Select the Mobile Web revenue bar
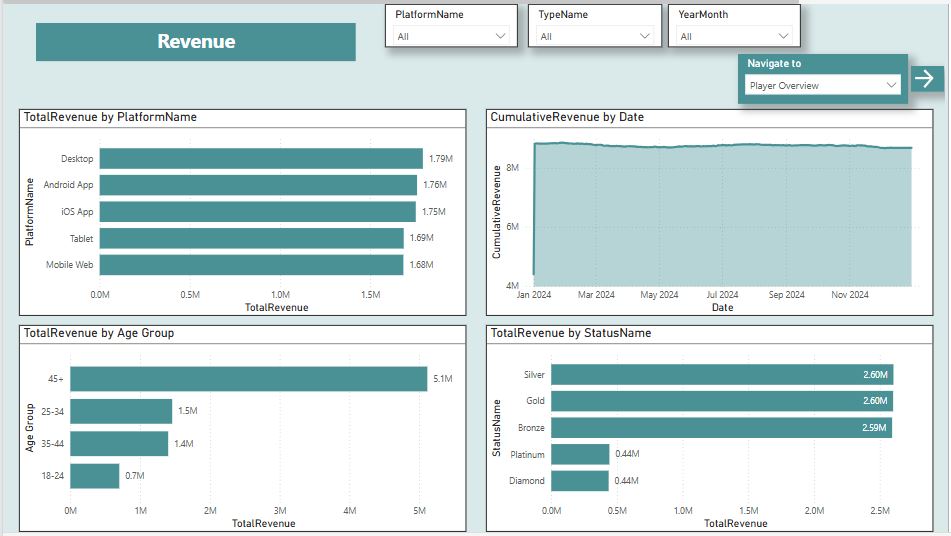The width and height of the screenshot is (951, 536). [x=251, y=265]
